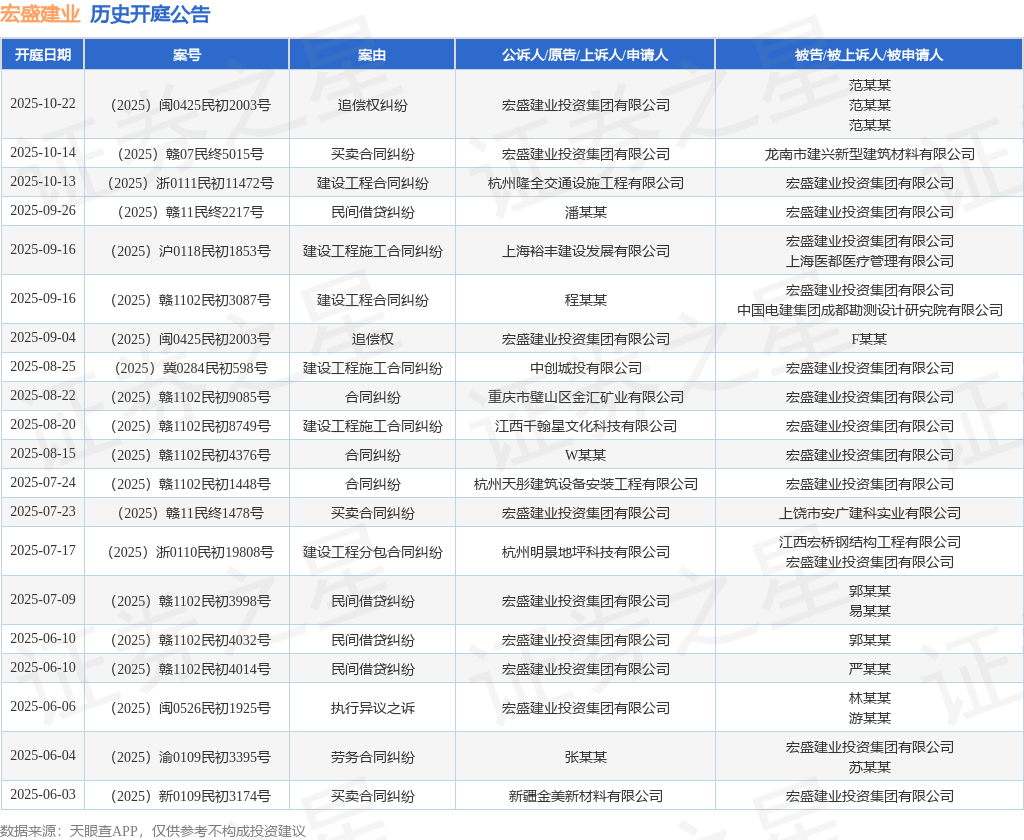The width and height of the screenshot is (1024, 840).
Task: Click plaintiff 中创城投有限公司
Action: pyautogui.click(x=585, y=368)
